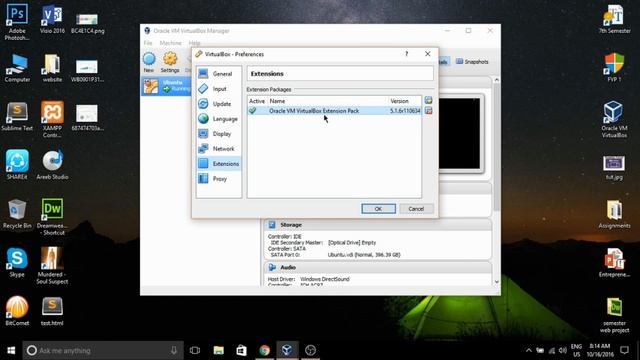Click the volume icon in system tray
Viewport: 640px width, 360px height.
click(x=562, y=350)
